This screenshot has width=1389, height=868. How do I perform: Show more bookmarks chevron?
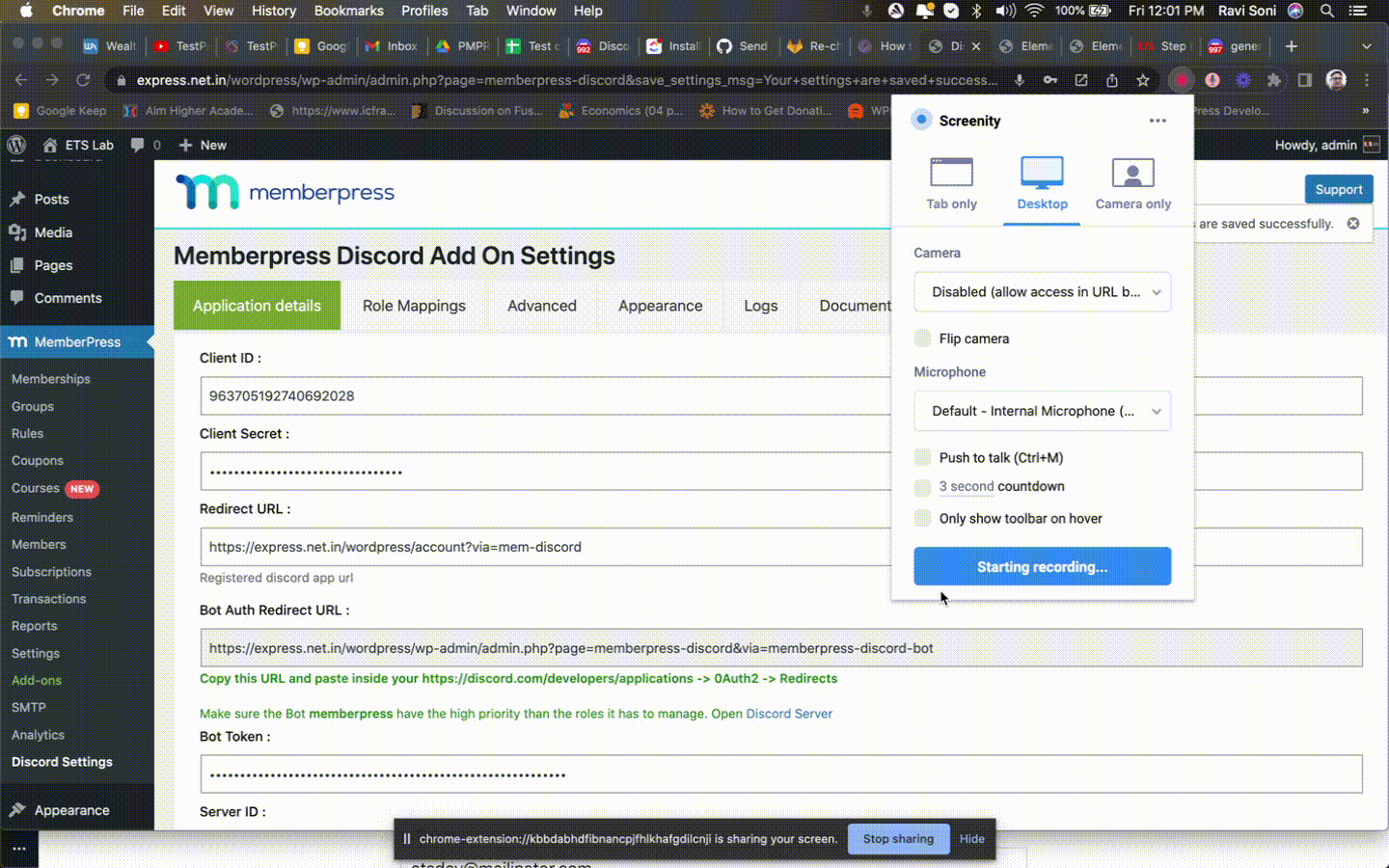1366,111
